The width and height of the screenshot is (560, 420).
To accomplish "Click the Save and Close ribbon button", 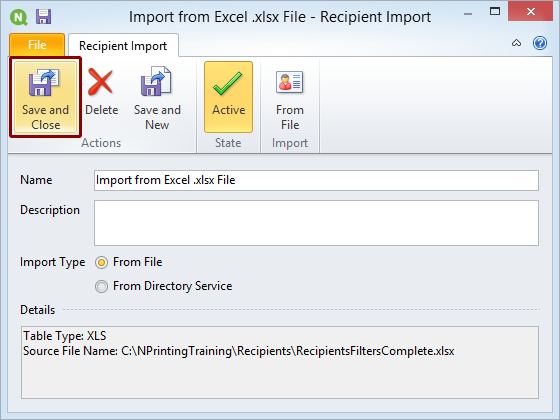I will pyautogui.click(x=45, y=97).
